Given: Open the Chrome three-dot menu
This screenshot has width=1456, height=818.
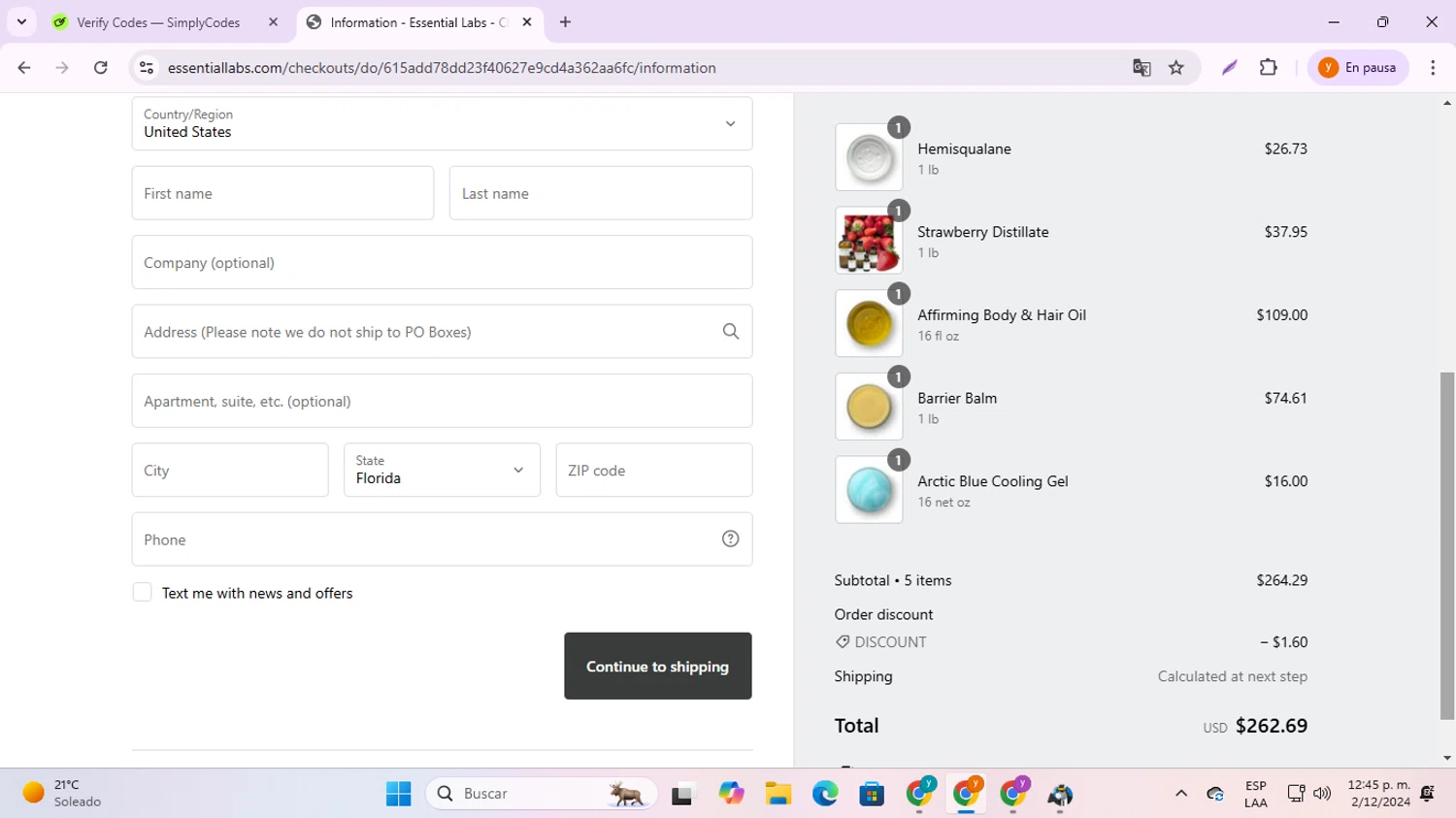Looking at the screenshot, I should coord(1433,68).
